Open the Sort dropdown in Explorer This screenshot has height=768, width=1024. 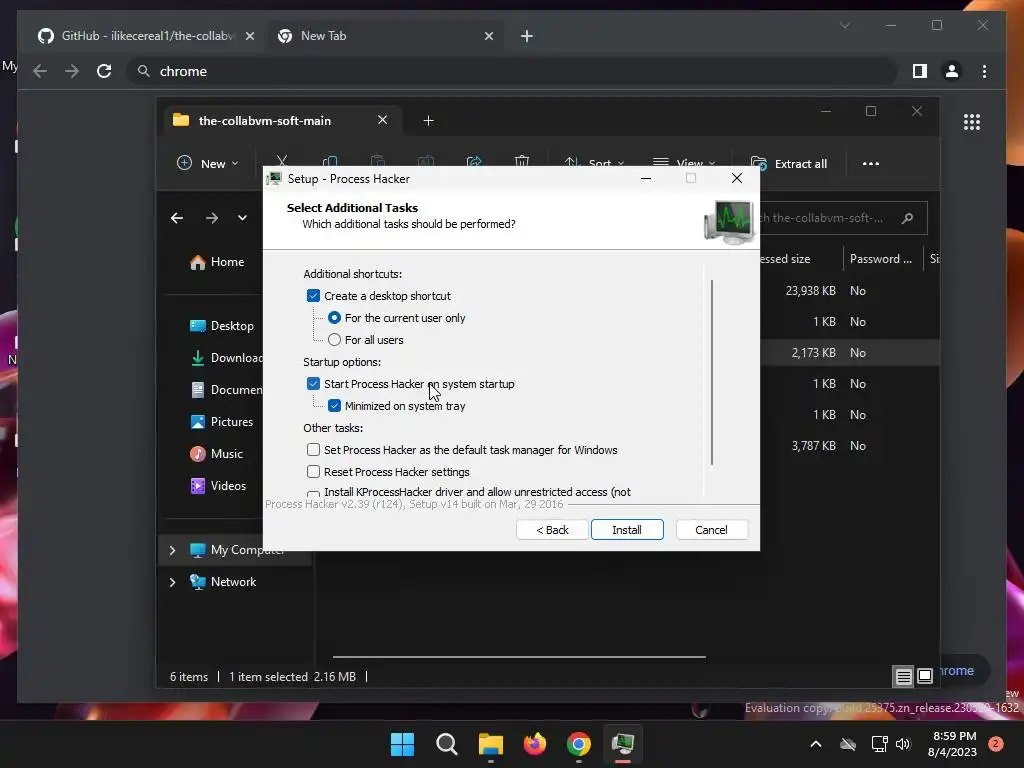pyautogui.click(x=594, y=163)
